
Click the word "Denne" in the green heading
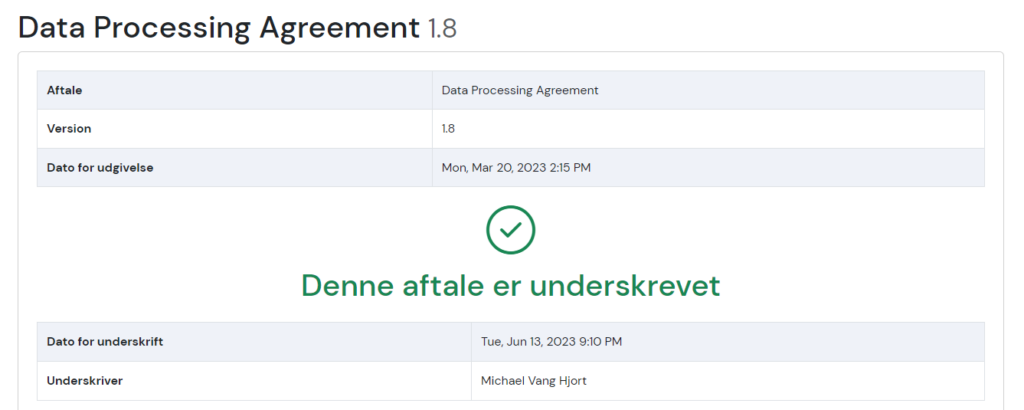tap(346, 286)
